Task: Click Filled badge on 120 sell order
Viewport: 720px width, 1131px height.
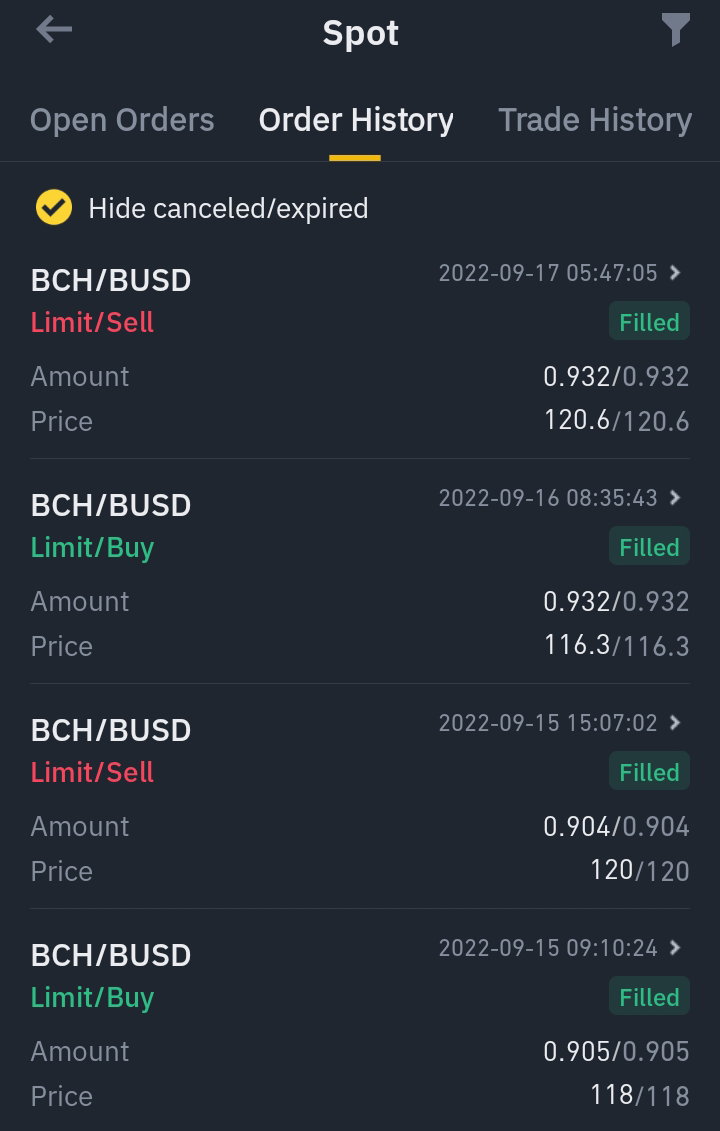Action: coord(649,772)
